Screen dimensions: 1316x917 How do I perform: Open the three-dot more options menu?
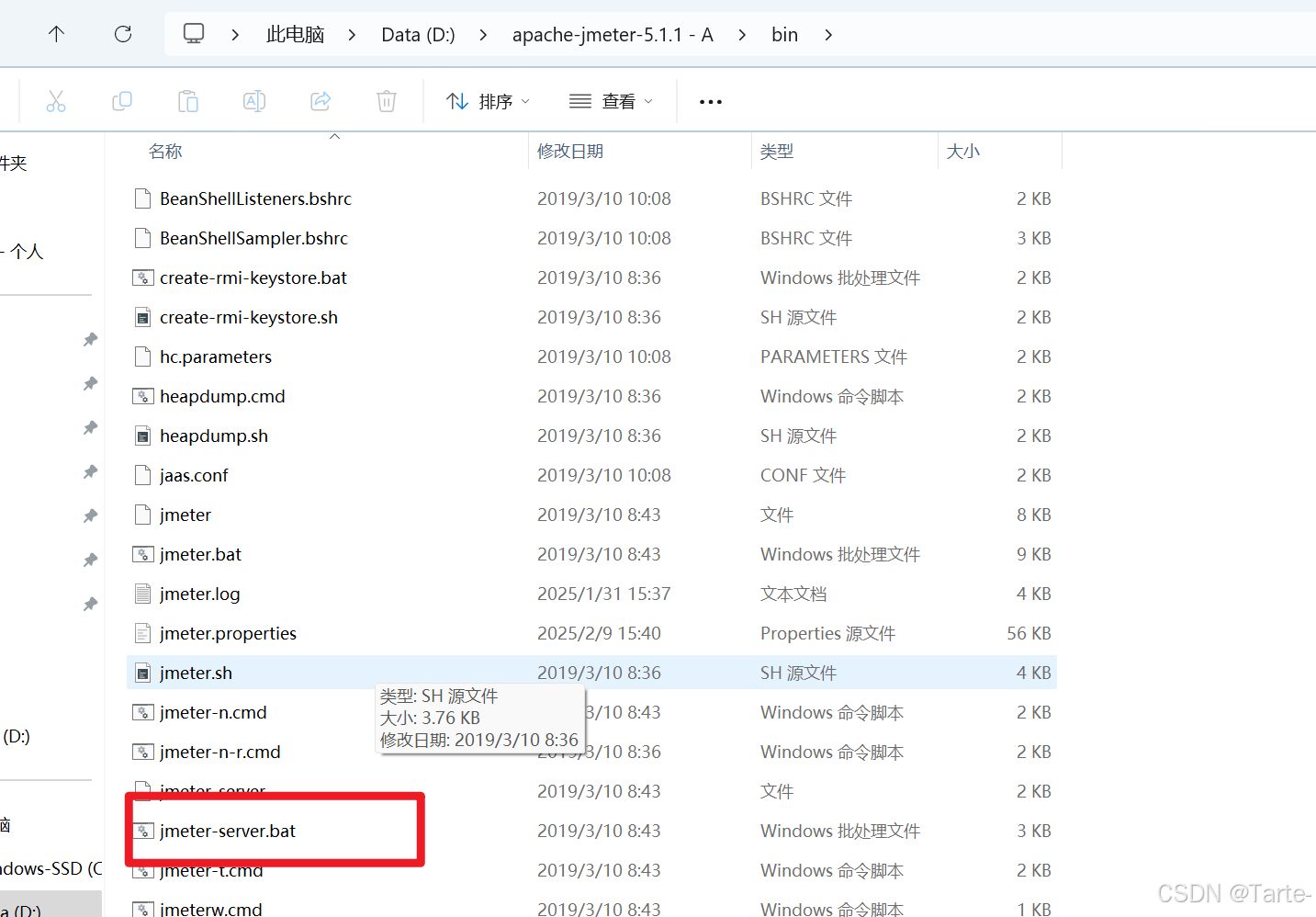711,101
